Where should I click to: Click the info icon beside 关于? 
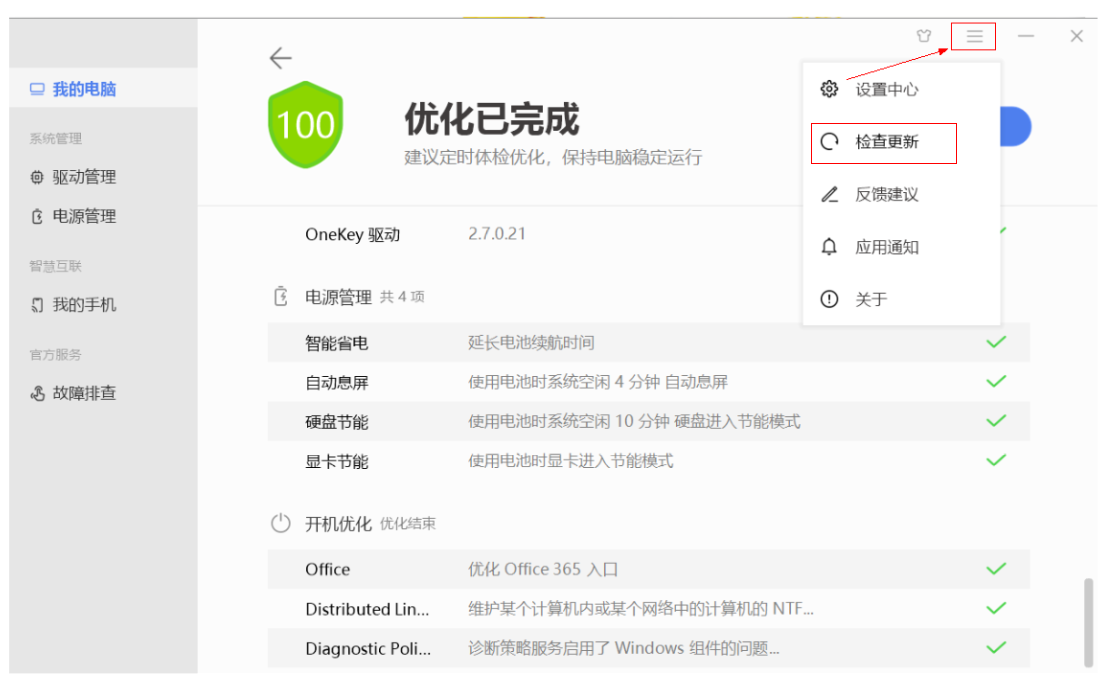[829, 299]
